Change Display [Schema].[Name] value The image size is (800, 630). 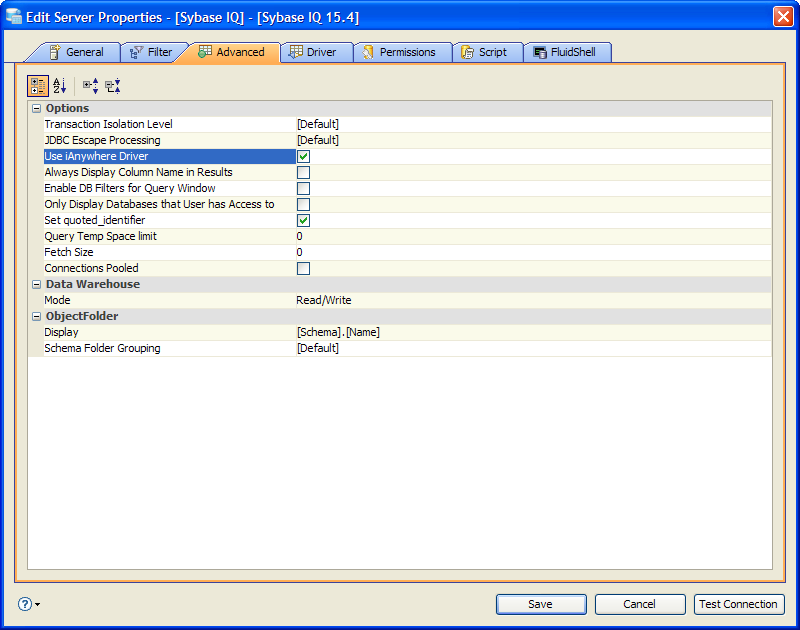(534, 333)
